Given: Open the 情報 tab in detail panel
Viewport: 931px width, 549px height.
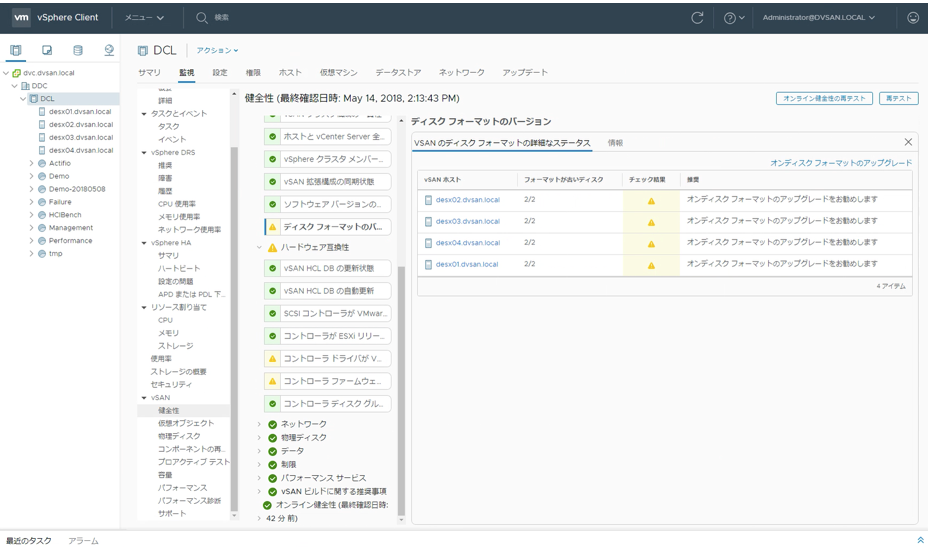Looking at the screenshot, I should click(615, 143).
